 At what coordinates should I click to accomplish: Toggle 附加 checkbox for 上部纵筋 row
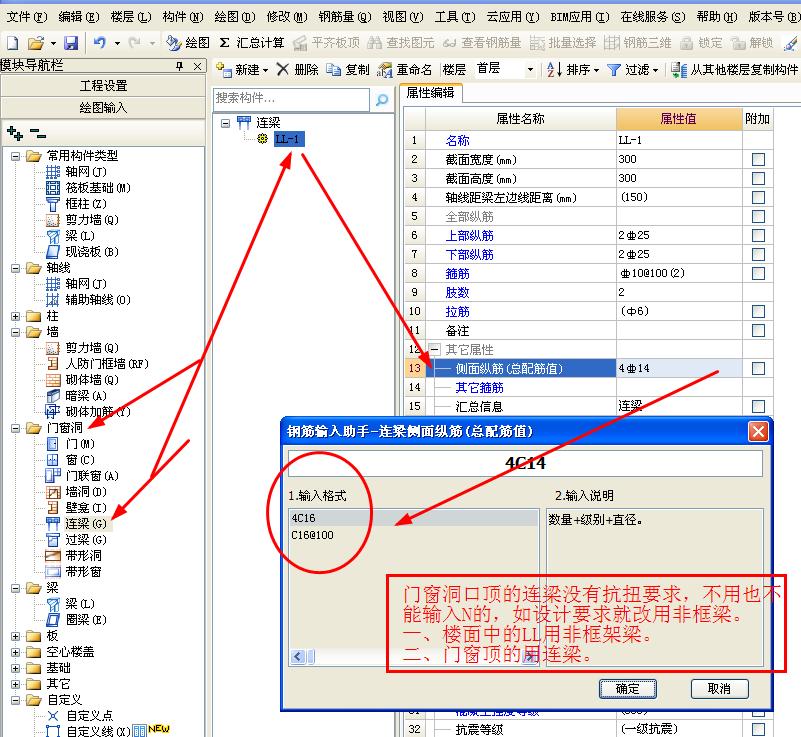click(x=759, y=236)
